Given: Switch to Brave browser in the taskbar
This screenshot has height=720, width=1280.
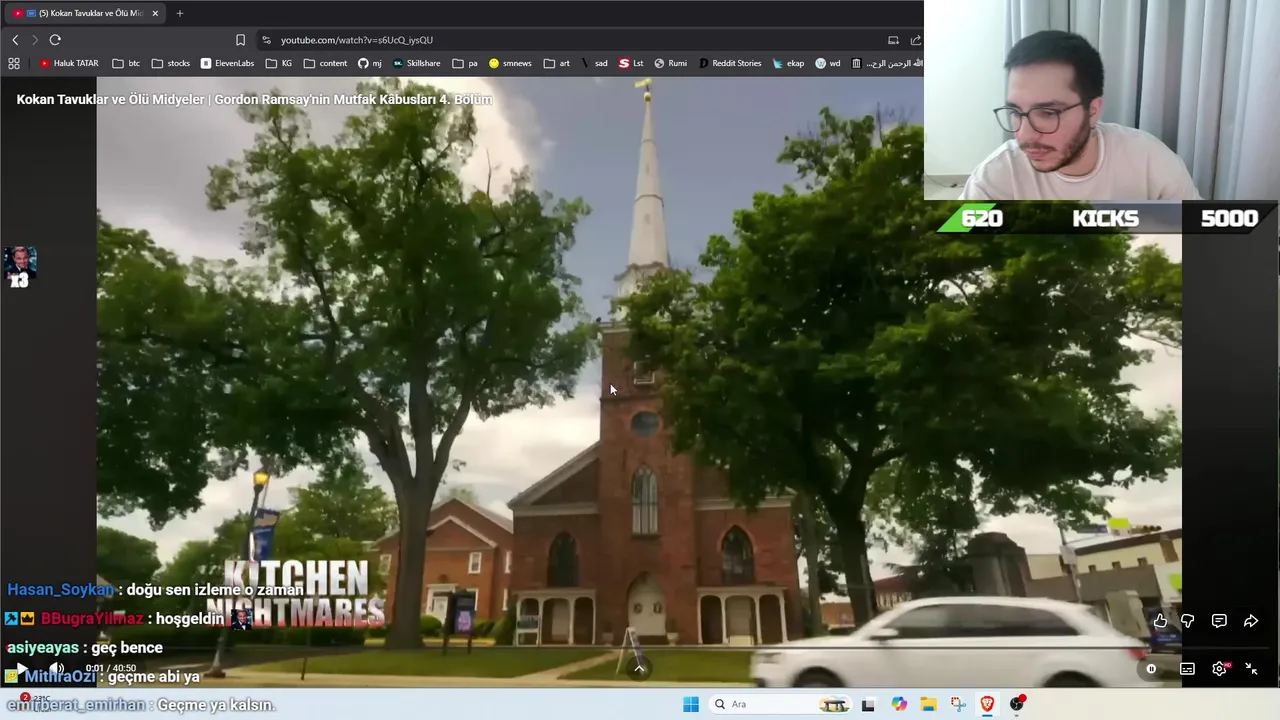Looking at the screenshot, I should pos(987,704).
